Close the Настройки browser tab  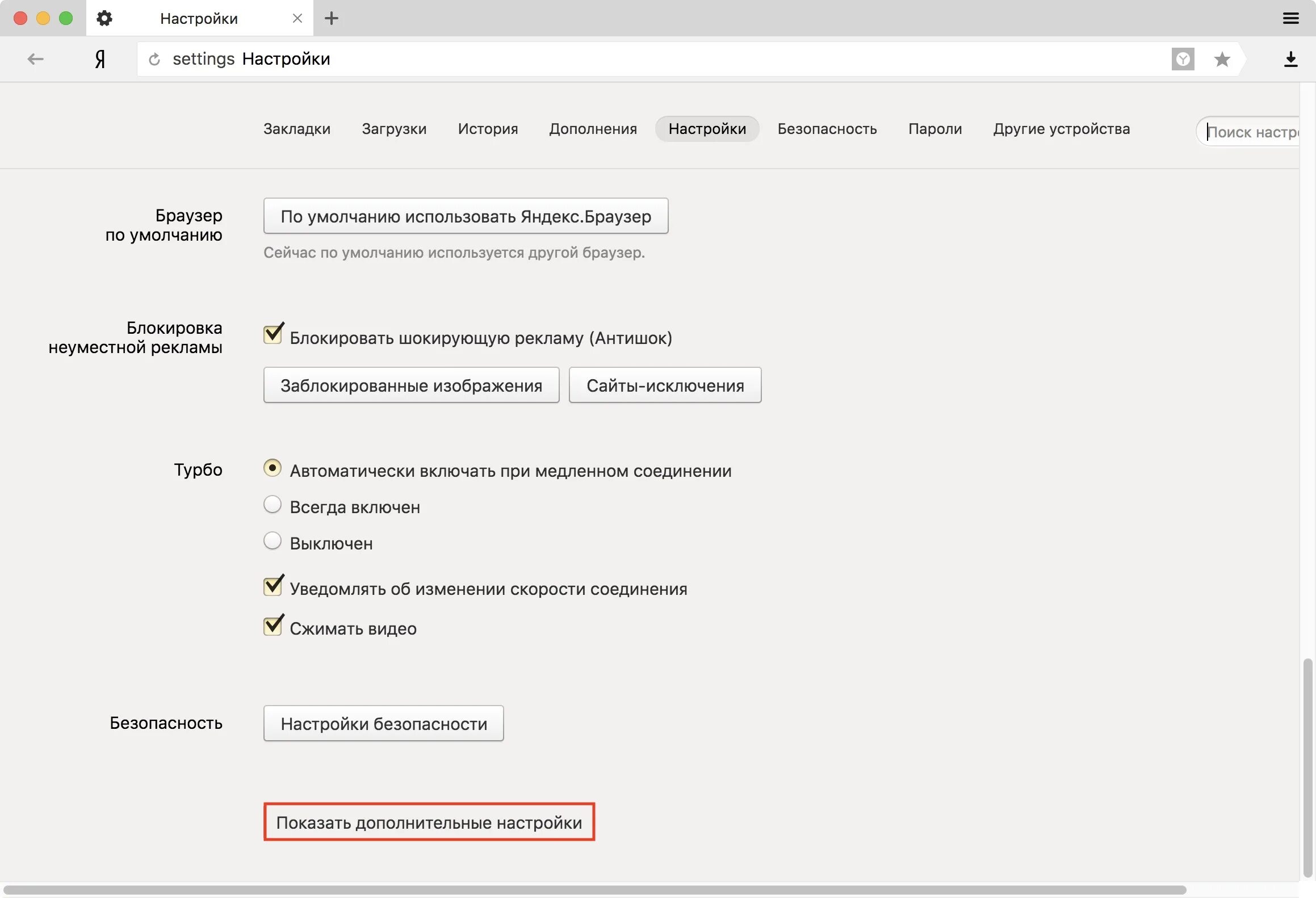(x=297, y=18)
